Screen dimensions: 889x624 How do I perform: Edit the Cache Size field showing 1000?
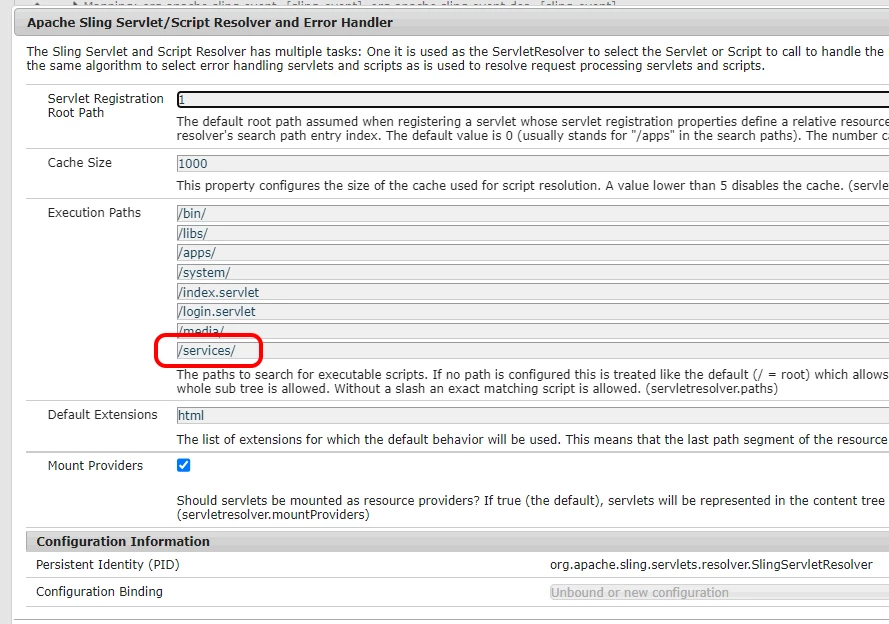coord(533,164)
